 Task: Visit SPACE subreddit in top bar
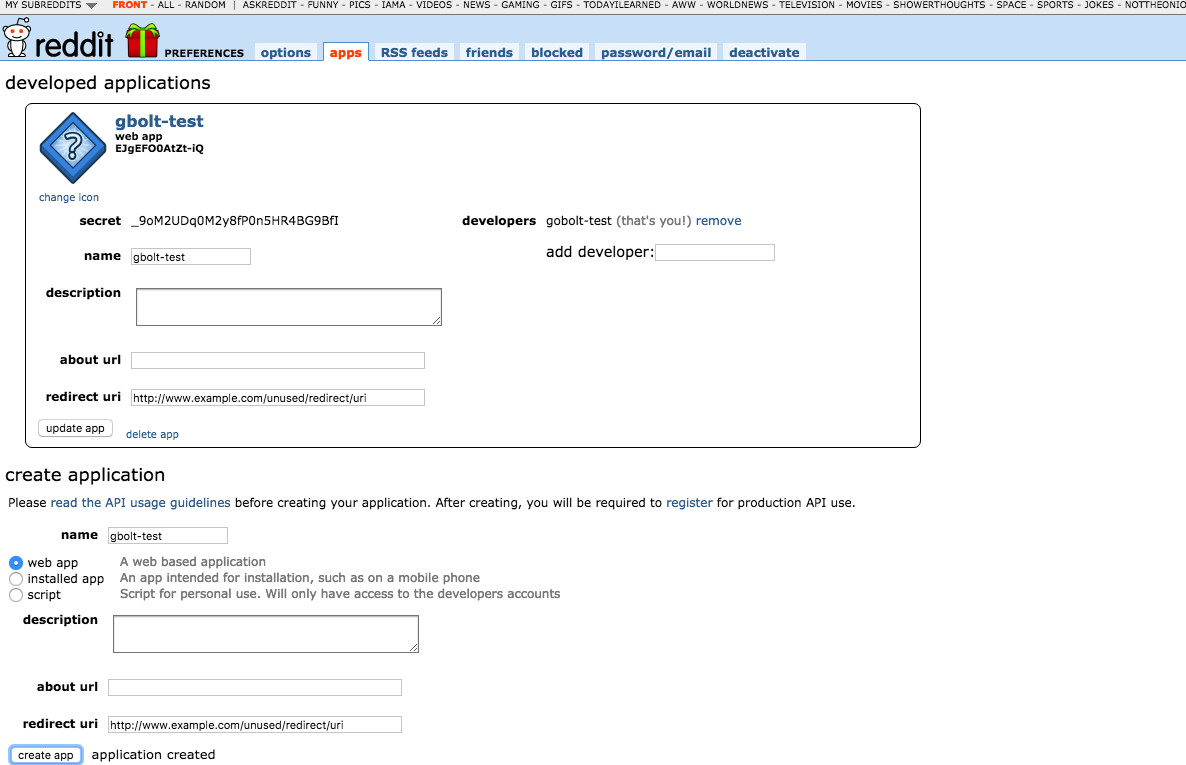[1011, 5]
